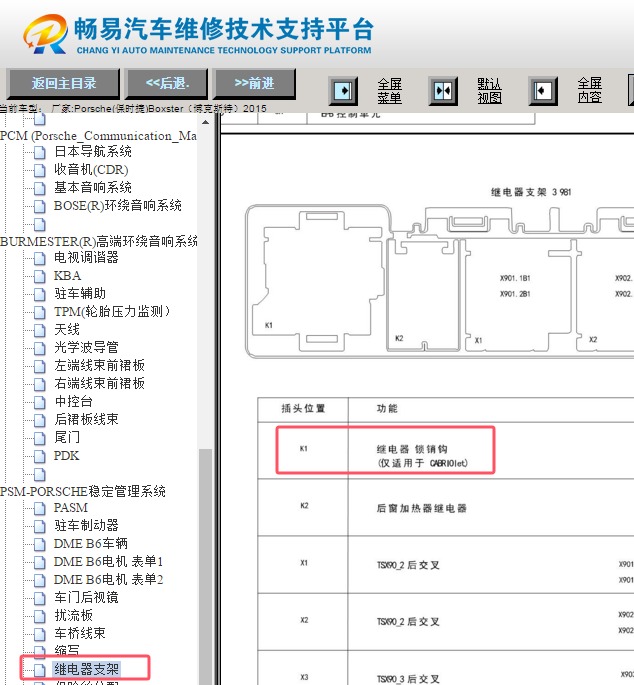Open the 车桥线束 tree item
Viewport: 634px width, 685px height.
(x=80, y=633)
